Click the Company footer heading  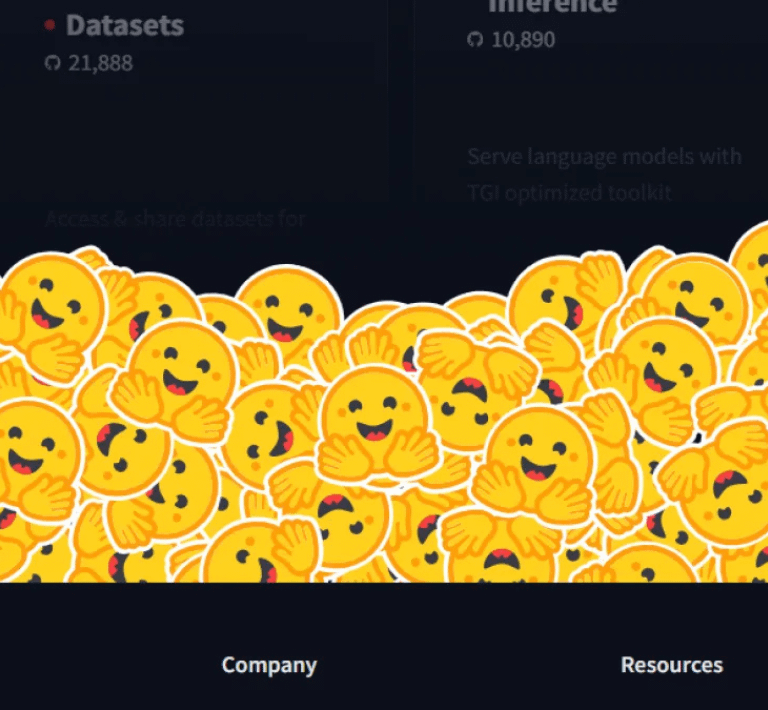coord(269,665)
